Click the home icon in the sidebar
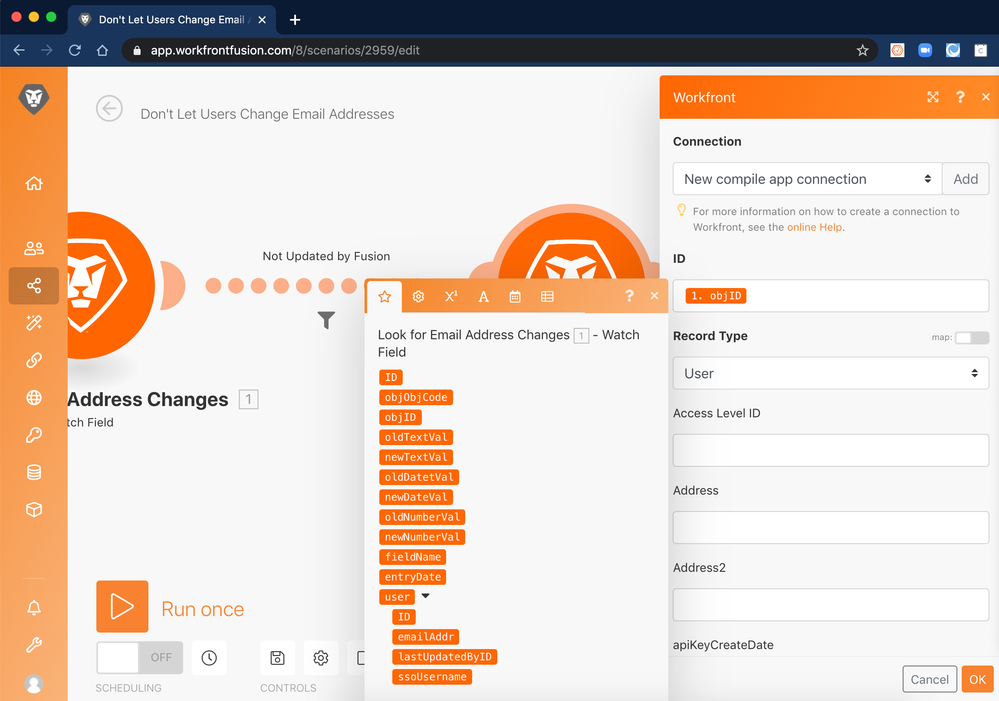The image size is (999, 701). (x=34, y=183)
